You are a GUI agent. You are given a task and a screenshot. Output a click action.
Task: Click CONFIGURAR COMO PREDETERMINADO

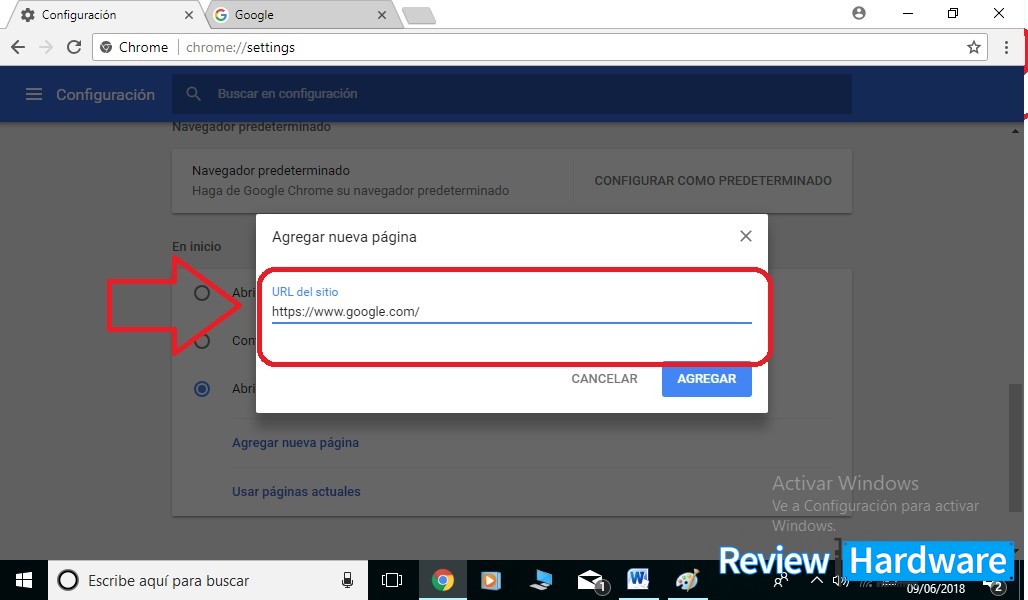pos(713,180)
